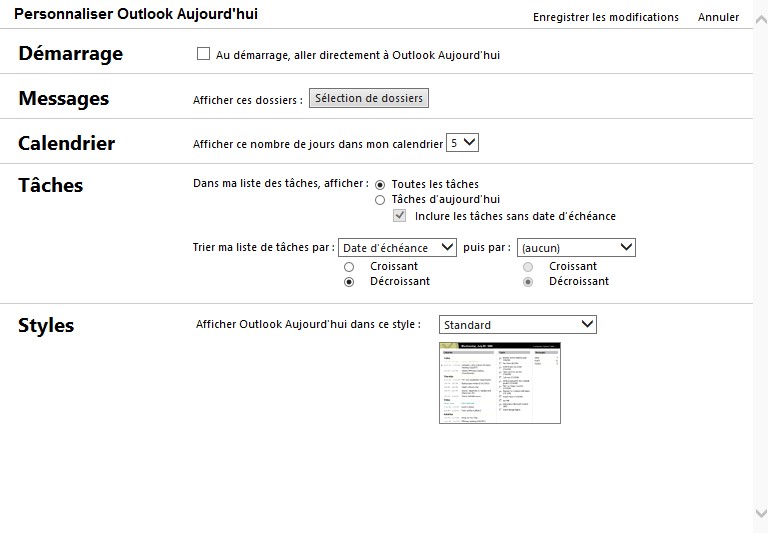Viewport: 768px width, 533px height.
Task: Click Annuler to cancel changes
Action: coord(718,17)
